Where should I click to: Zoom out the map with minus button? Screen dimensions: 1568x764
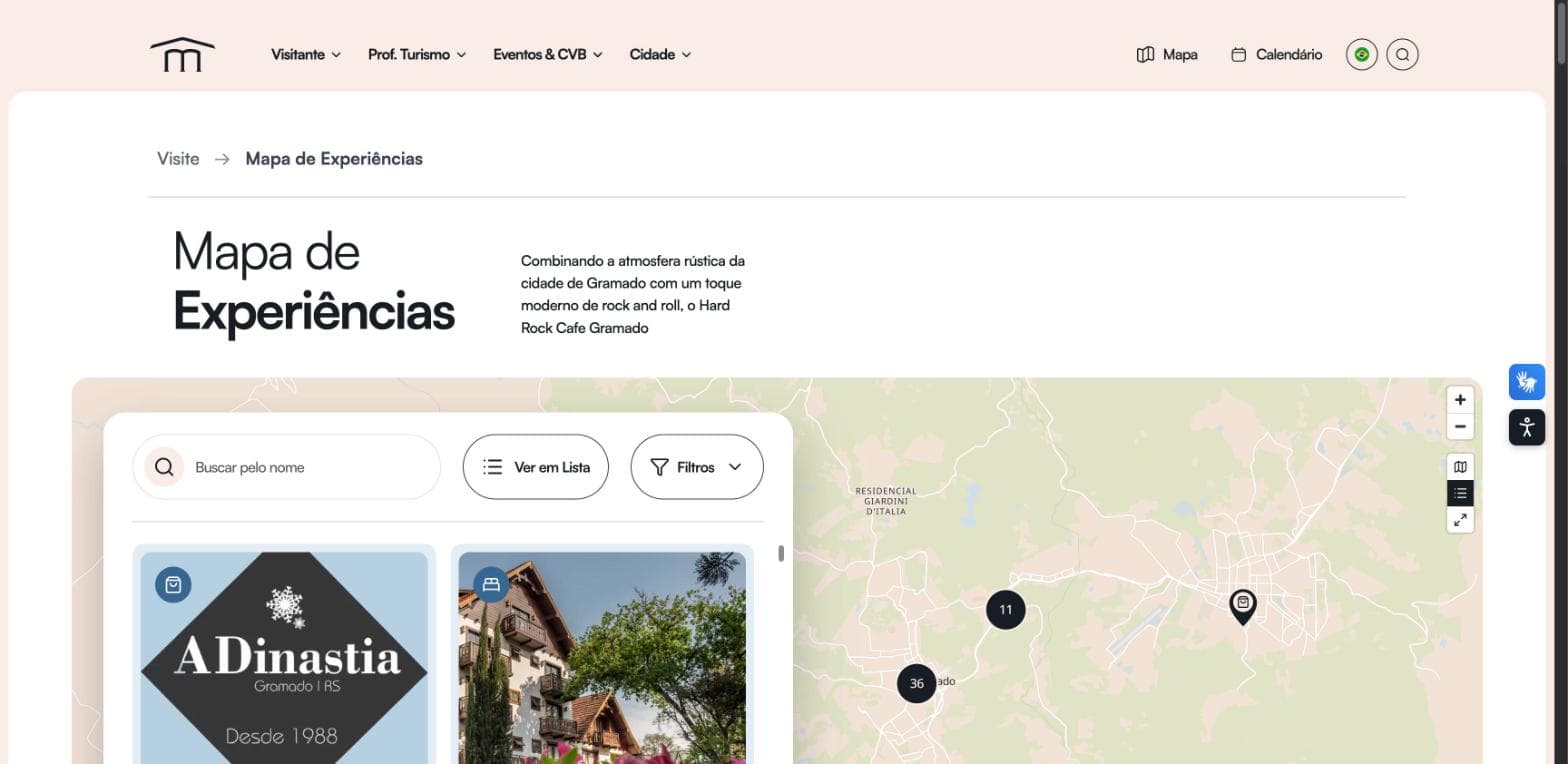[x=1460, y=427]
